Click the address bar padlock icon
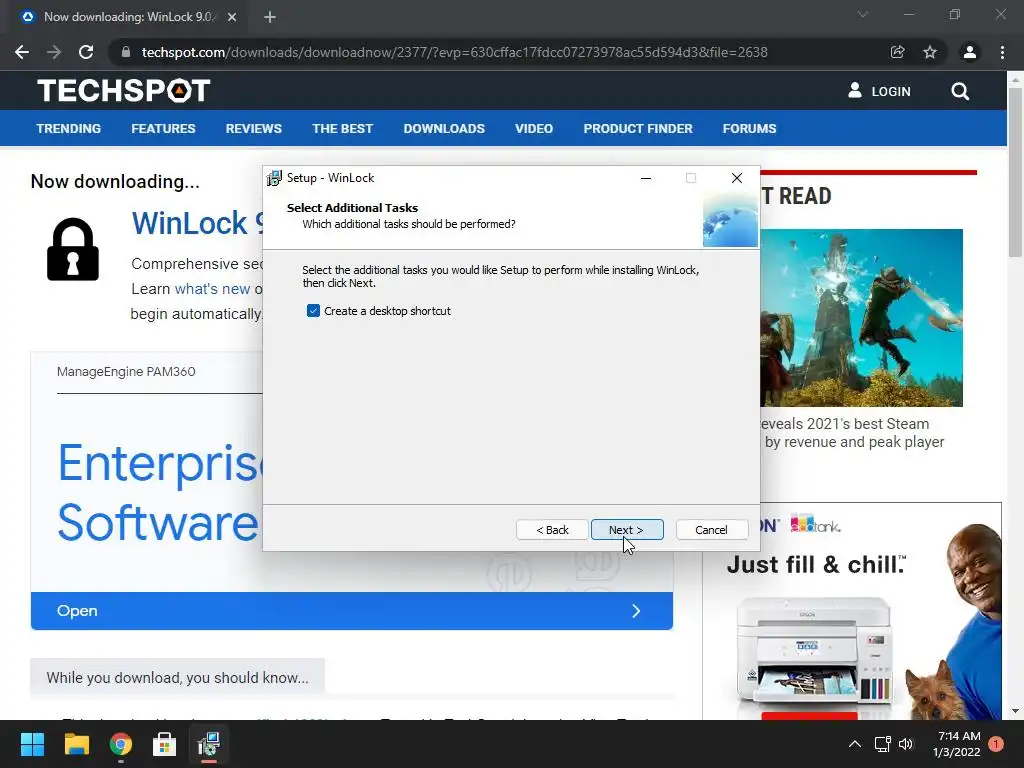The image size is (1024, 768). pos(126,52)
